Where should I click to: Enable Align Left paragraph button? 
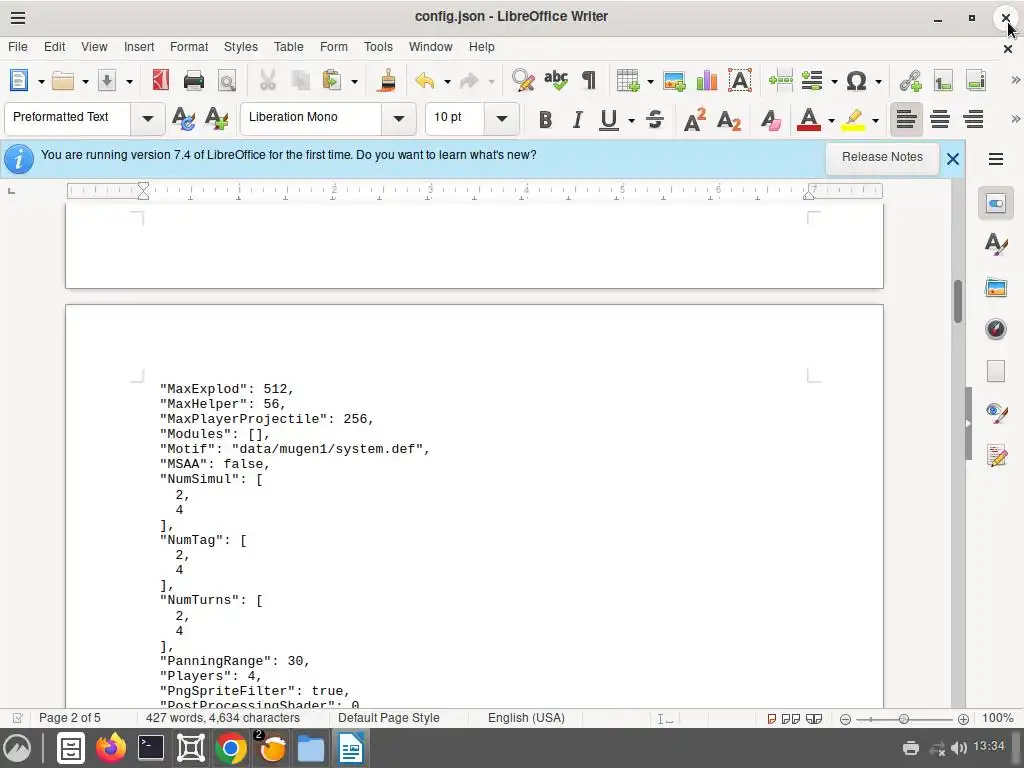tap(906, 120)
